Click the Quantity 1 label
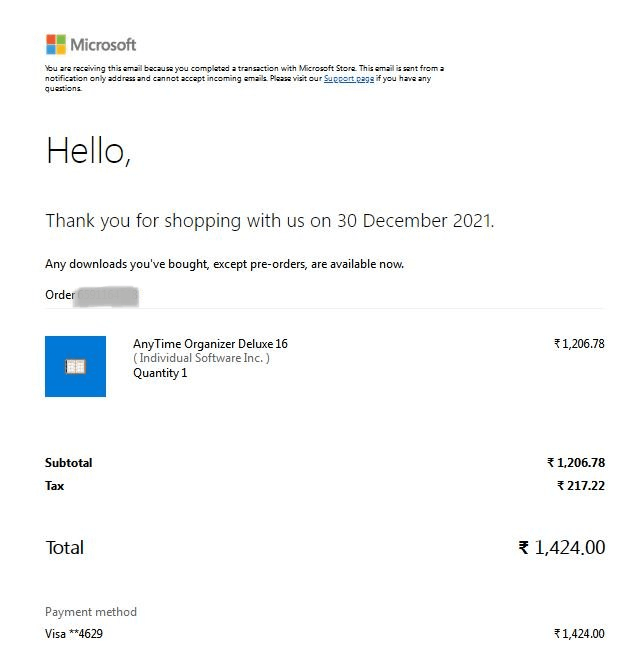Viewport: 628px width, 661px height. tap(160, 373)
